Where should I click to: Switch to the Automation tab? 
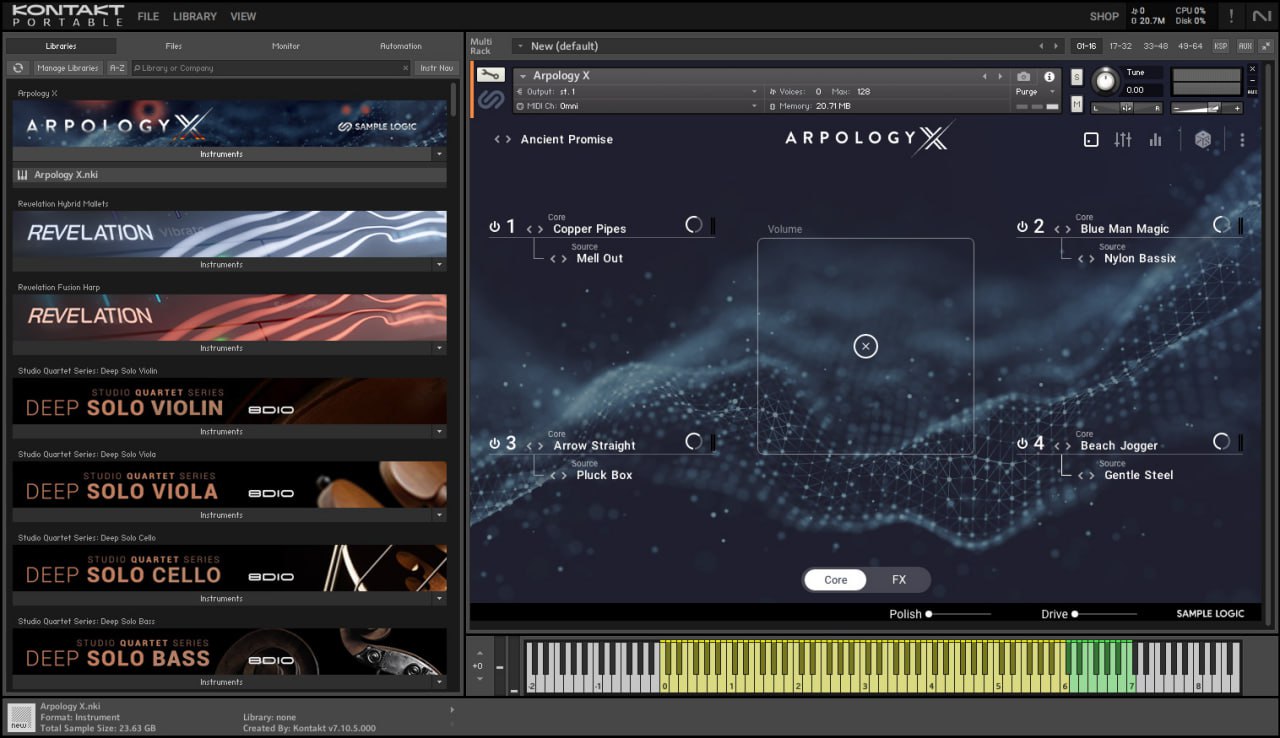(401, 46)
